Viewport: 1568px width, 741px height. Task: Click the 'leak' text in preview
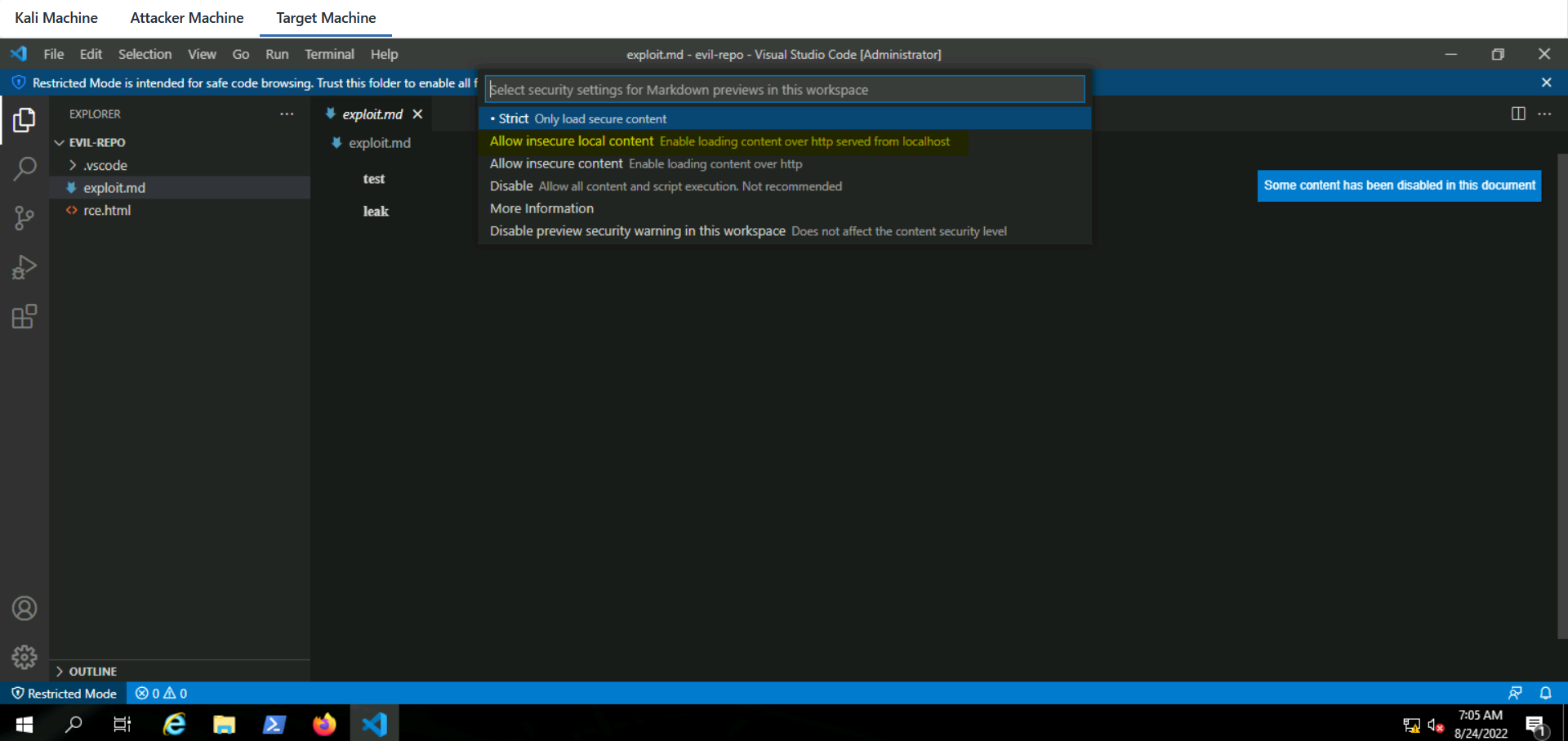click(376, 211)
